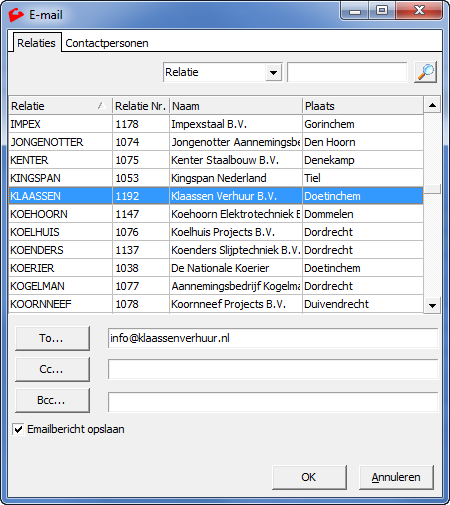Minimize the E-mail window
This screenshot has height=505, width=450.
[355, 11]
